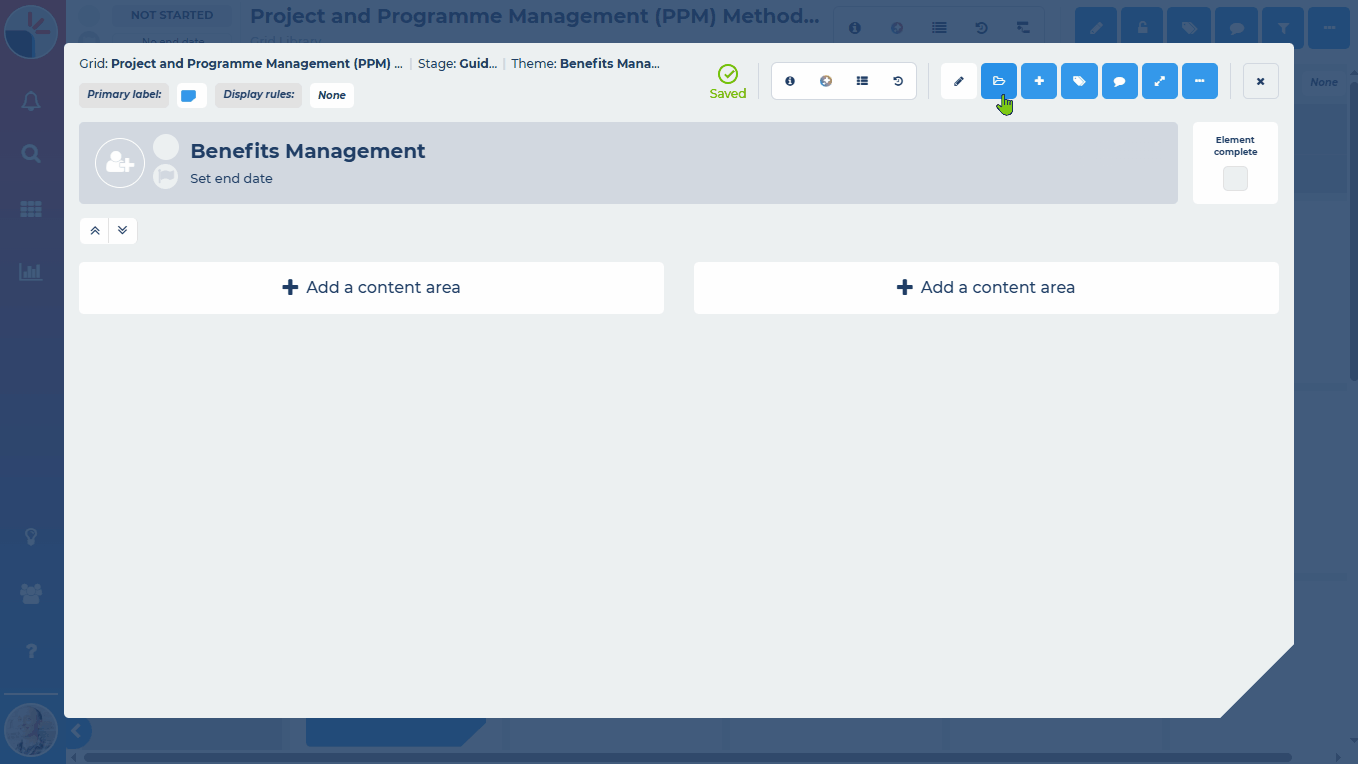Viewport: 1358px width, 764px height.
Task: Click Set end date under Benefits Management
Action: coord(231,178)
